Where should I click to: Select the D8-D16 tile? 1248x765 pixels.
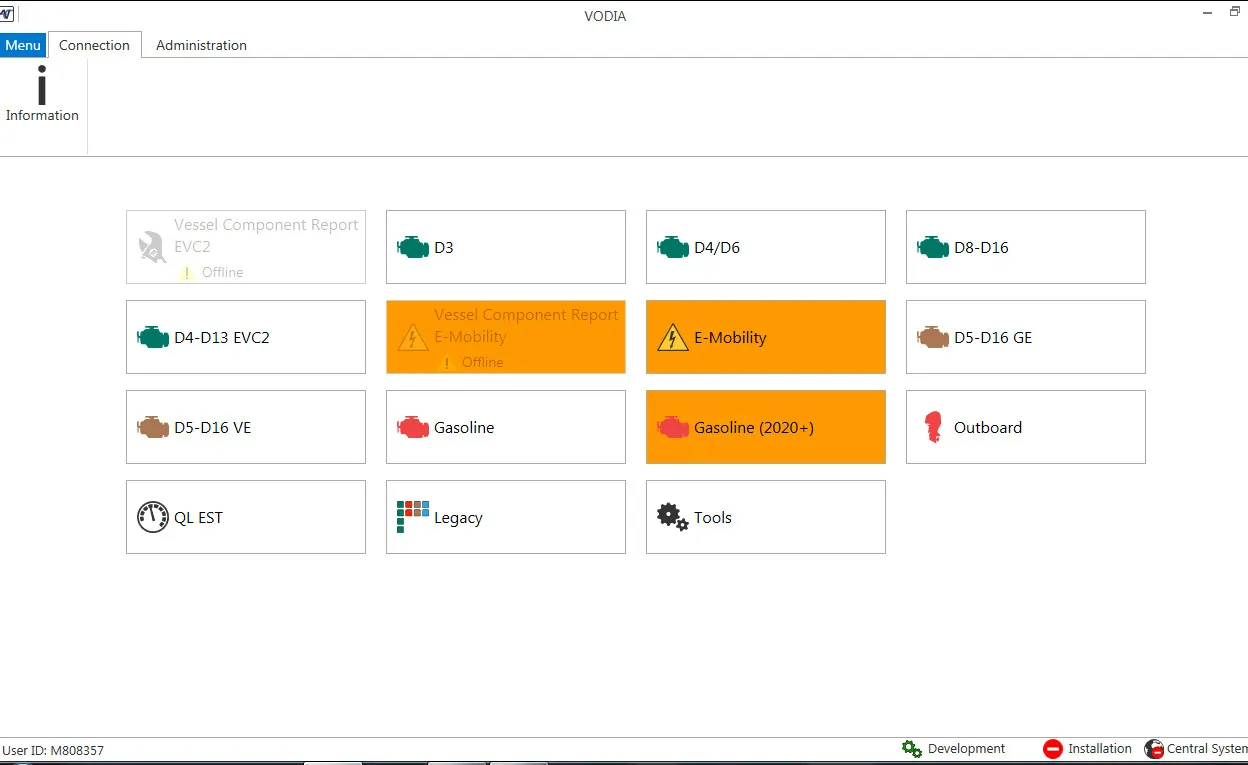click(1026, 247)
